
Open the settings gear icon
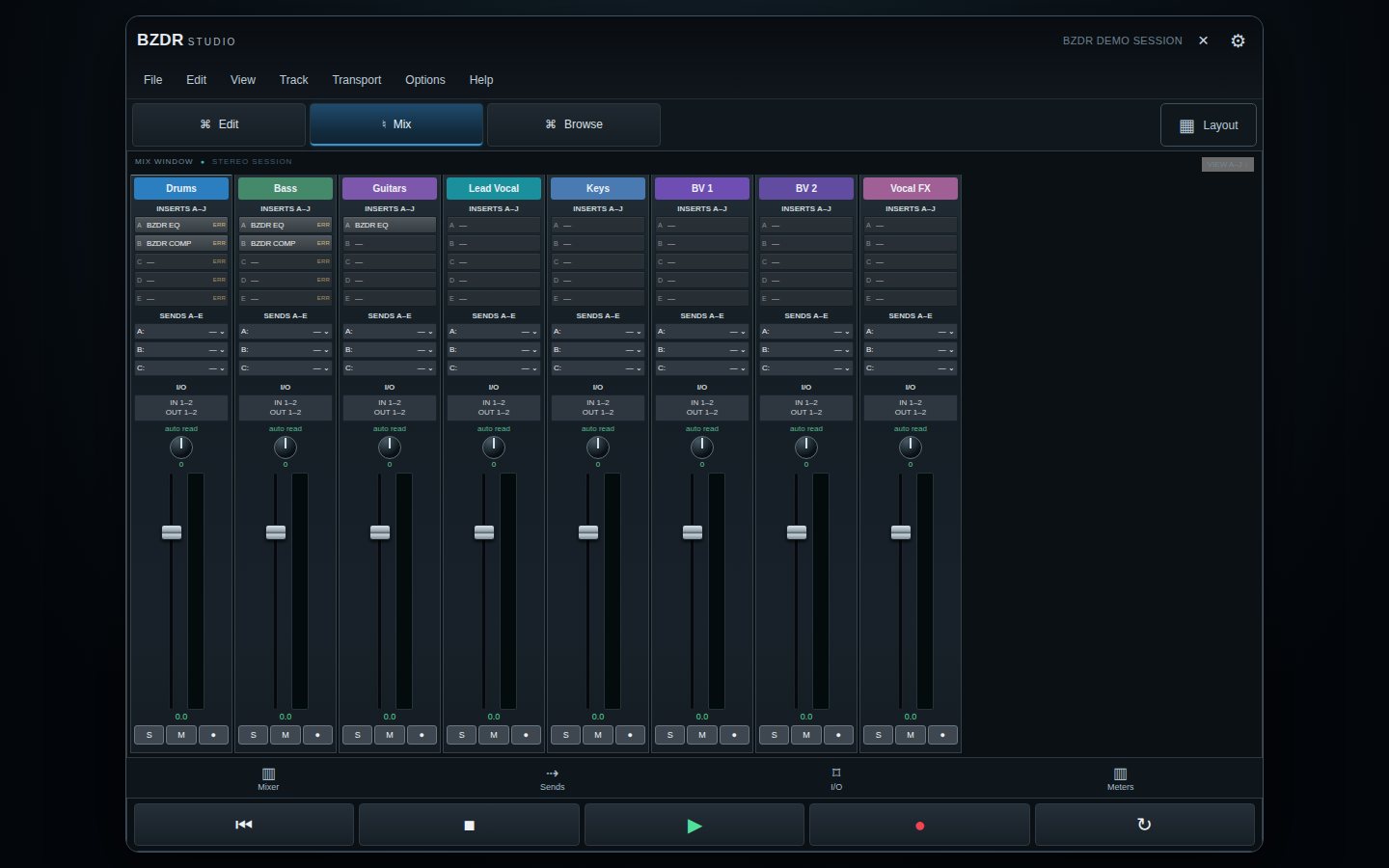pyautogui.click(x=1238, y=41)
